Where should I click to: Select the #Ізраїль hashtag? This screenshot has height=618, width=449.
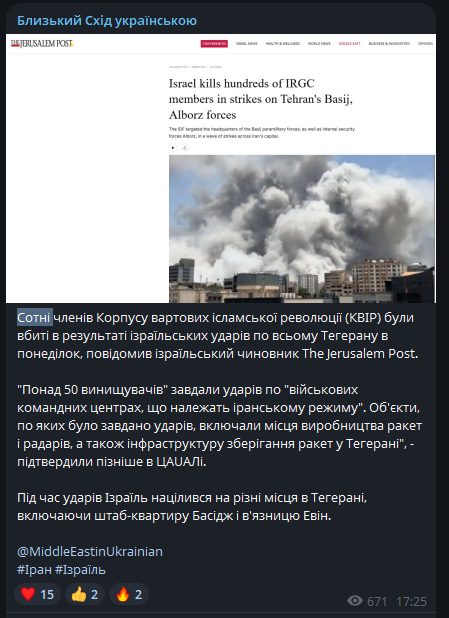tap(80, 569)
